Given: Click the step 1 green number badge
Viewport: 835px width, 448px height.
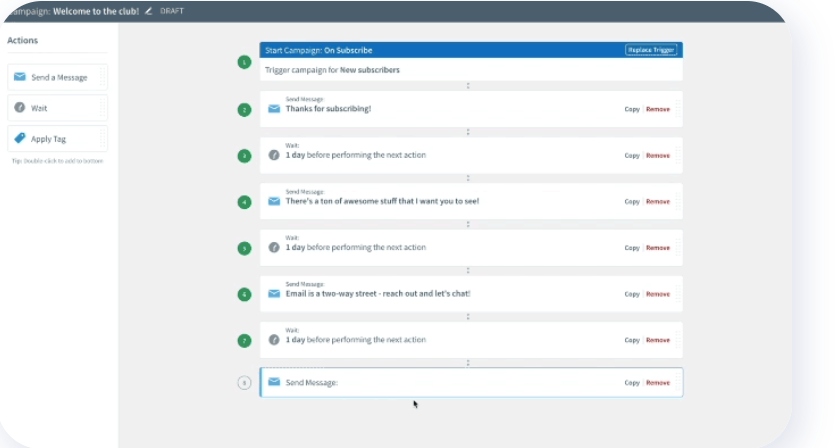Looking at the screenshot, I should pyautogui.click(x=244, y=62).
